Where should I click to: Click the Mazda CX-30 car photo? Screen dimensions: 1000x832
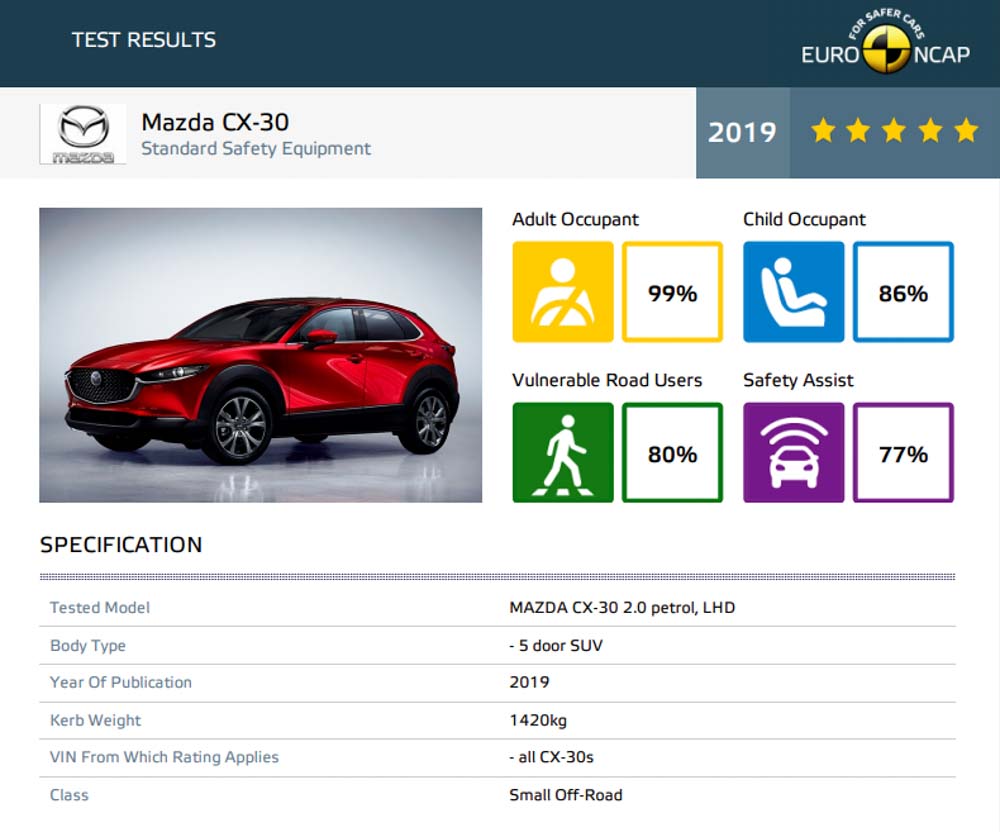click(x=260, y=354)
